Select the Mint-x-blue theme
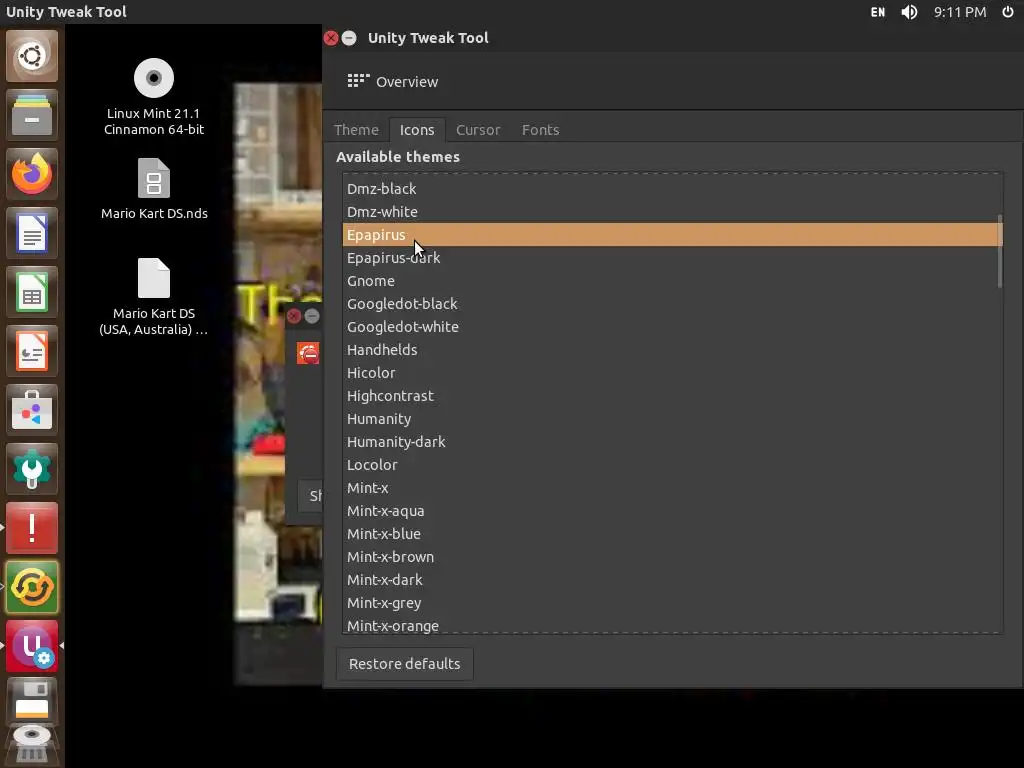The image size is (1024, 768). pyautogui.click(x=672, y=534)
